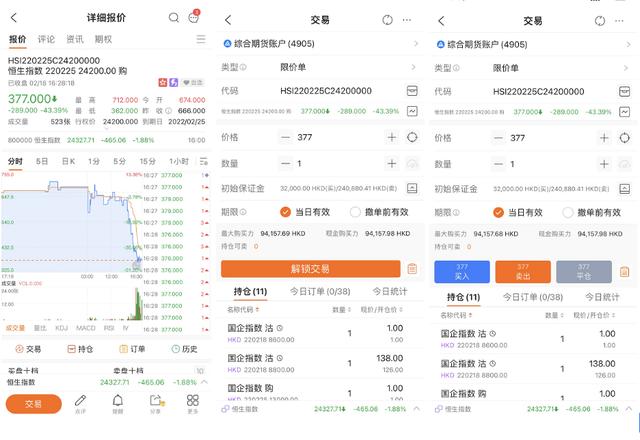Refresh the middle 交易 screen
The width and height of the screenshot is (640, 440).
(x=387, y=20)
